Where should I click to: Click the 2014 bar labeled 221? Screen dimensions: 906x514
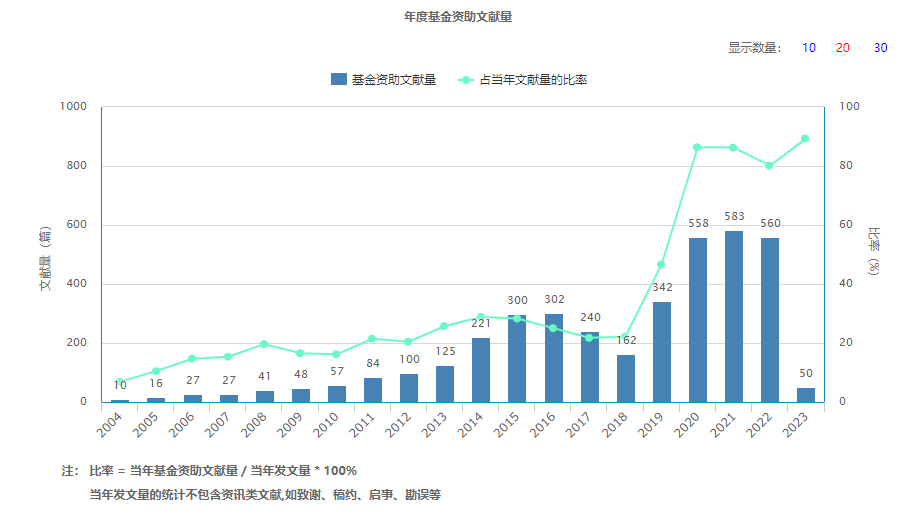coord(481,370)
